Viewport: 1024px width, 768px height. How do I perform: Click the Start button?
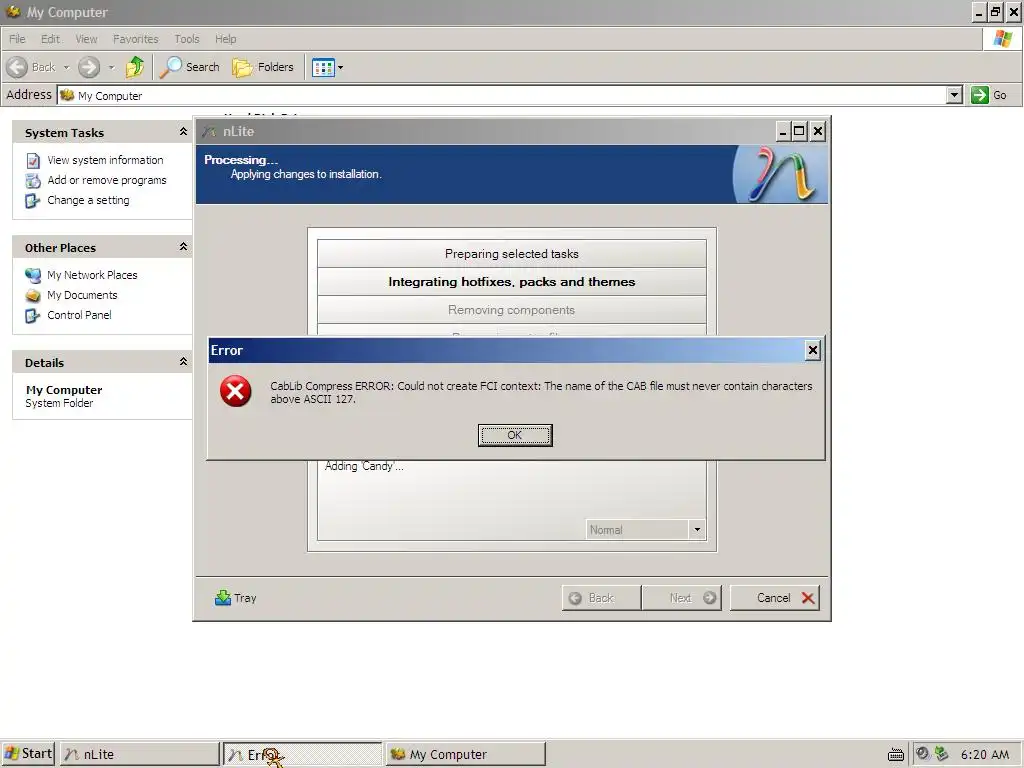click(27, 754)
